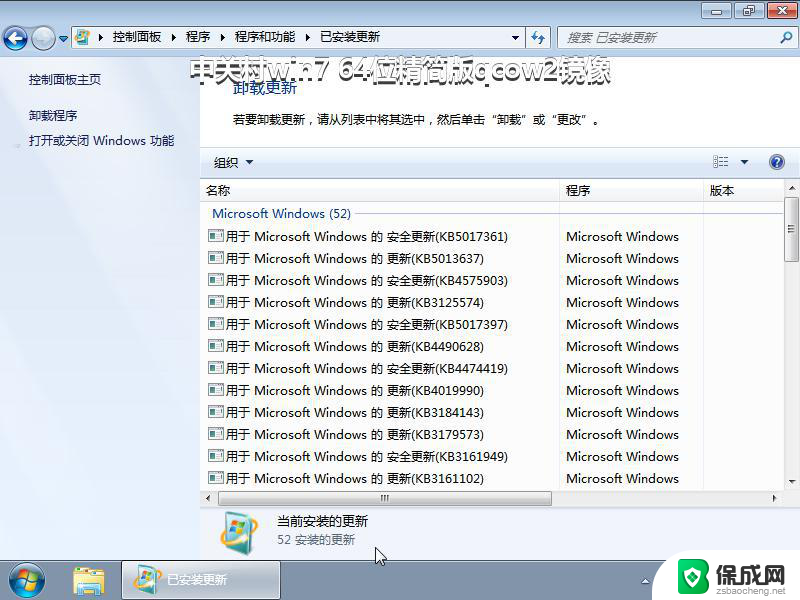Click the search magnifier icon
800x600 pixels.
click(786, 37)
